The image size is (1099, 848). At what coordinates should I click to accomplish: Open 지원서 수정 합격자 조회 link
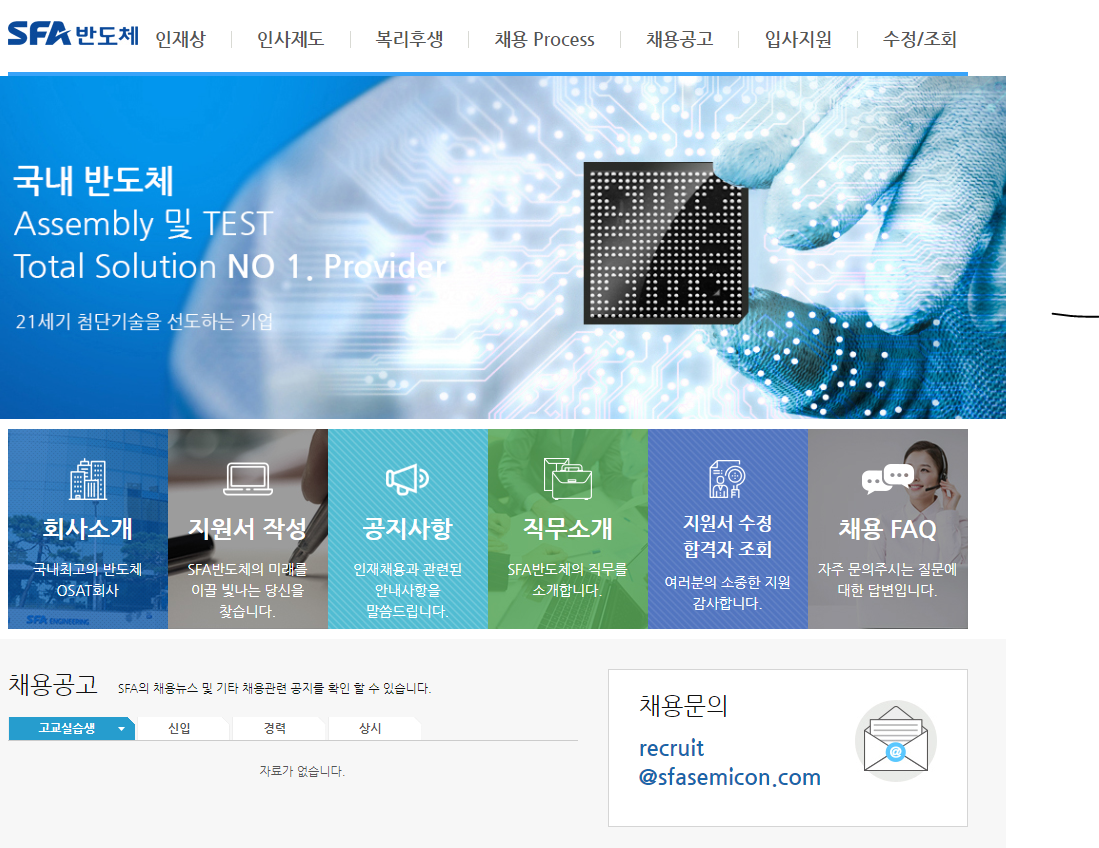728,536
